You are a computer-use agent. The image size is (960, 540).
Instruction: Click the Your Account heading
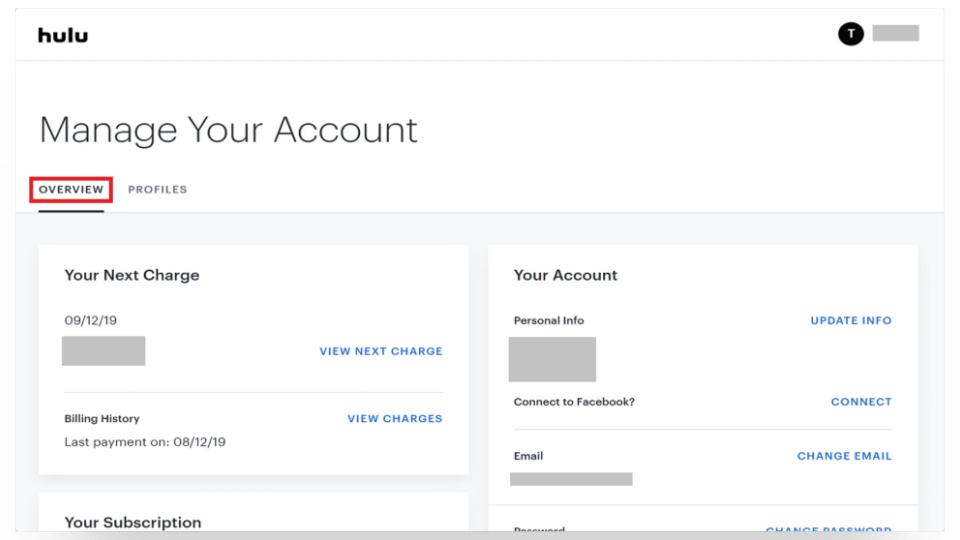tap(566, 275)
